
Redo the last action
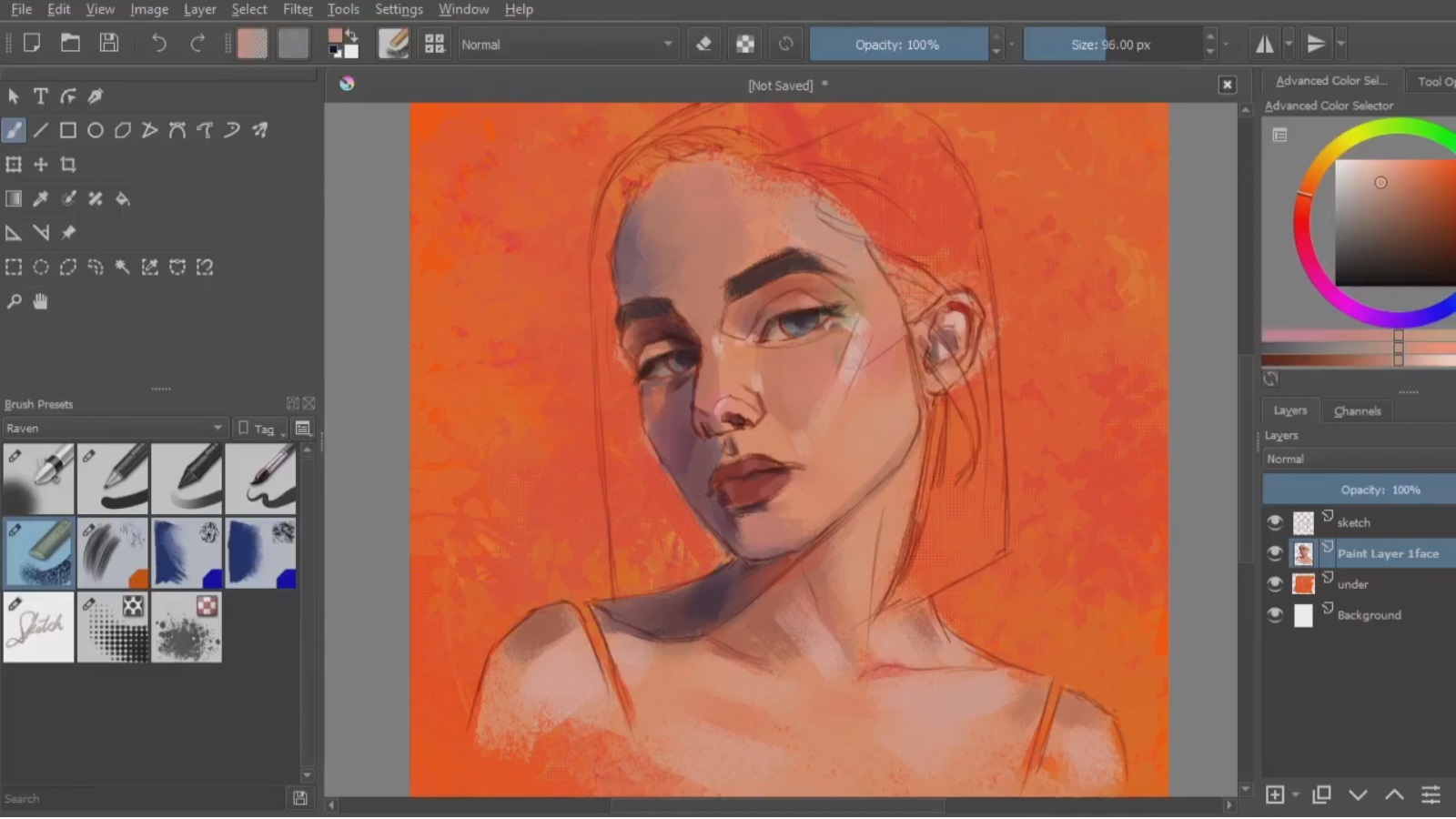tap(197, 43)
